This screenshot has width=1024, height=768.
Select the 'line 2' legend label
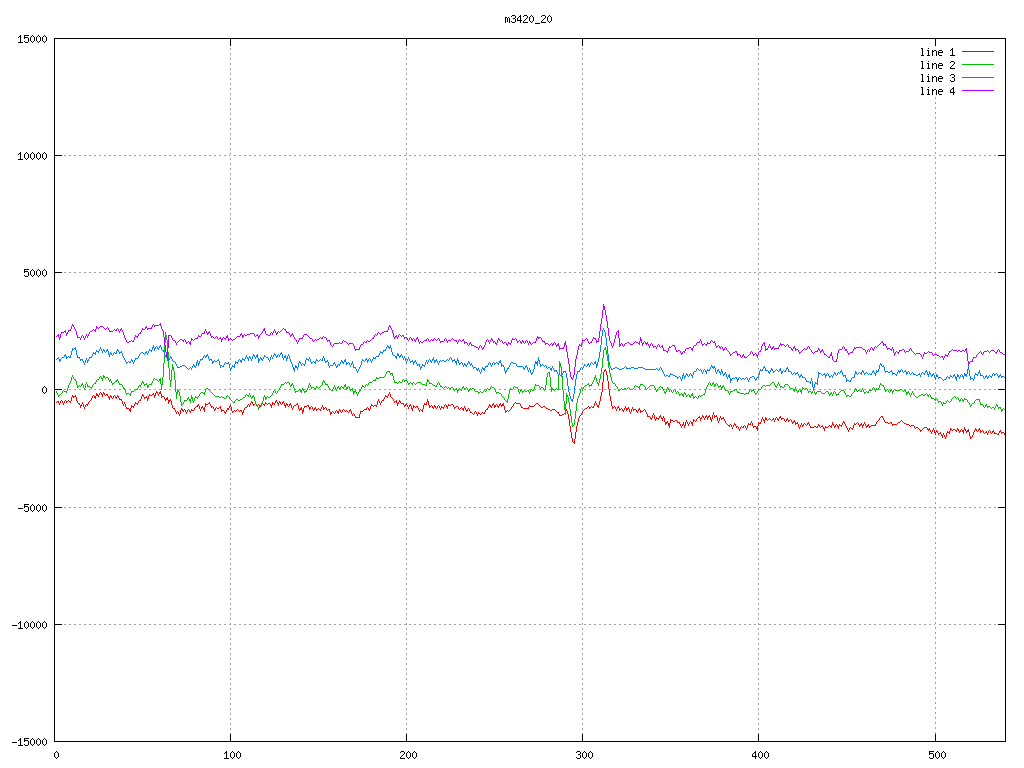pyautogui.click(x=937, y=65)
